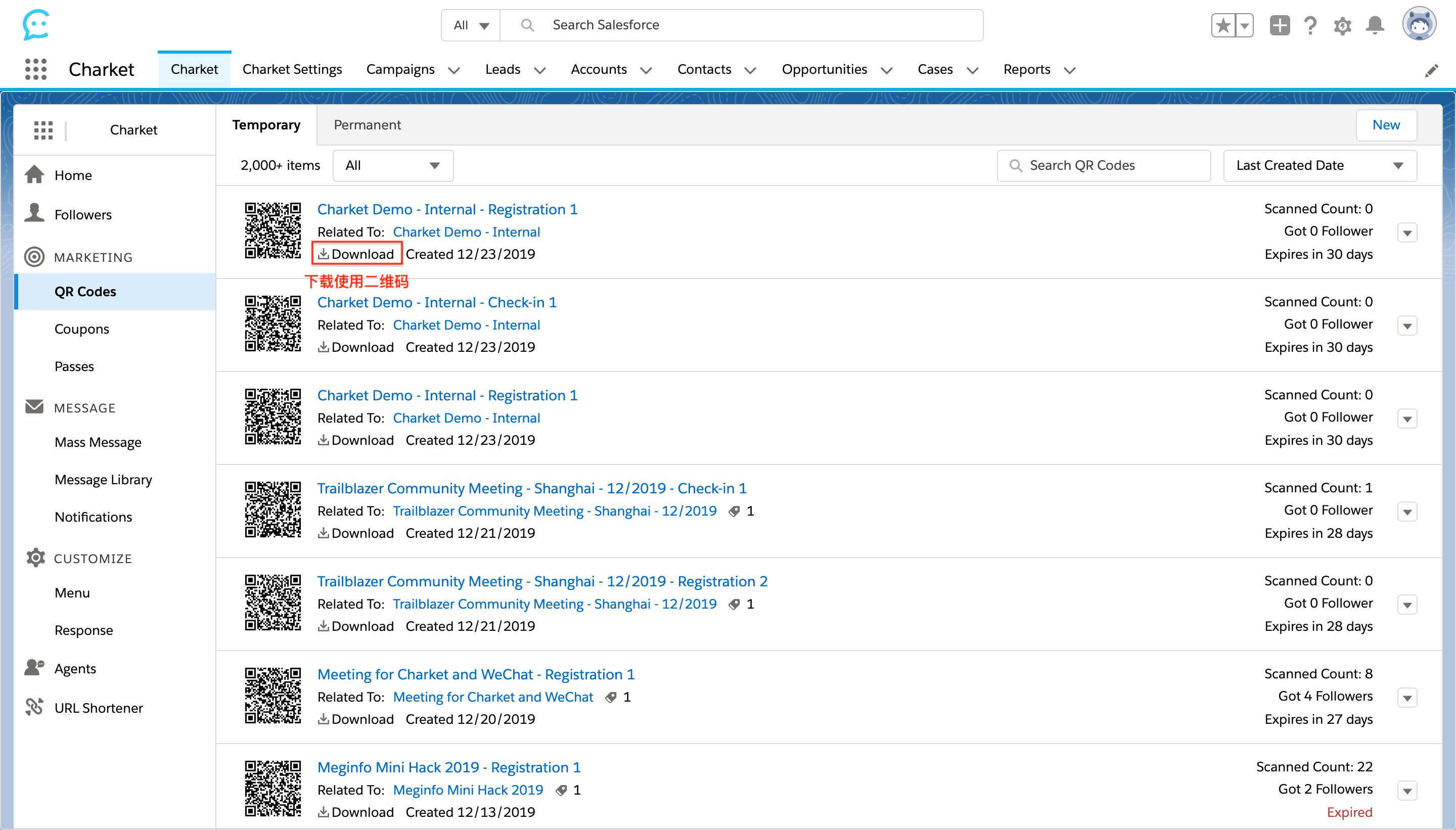Screen dimensions: 1456x830
Task: Open row actions for Meginfo Mini Hack Registration 1
Action: [x=1407, y=790]
